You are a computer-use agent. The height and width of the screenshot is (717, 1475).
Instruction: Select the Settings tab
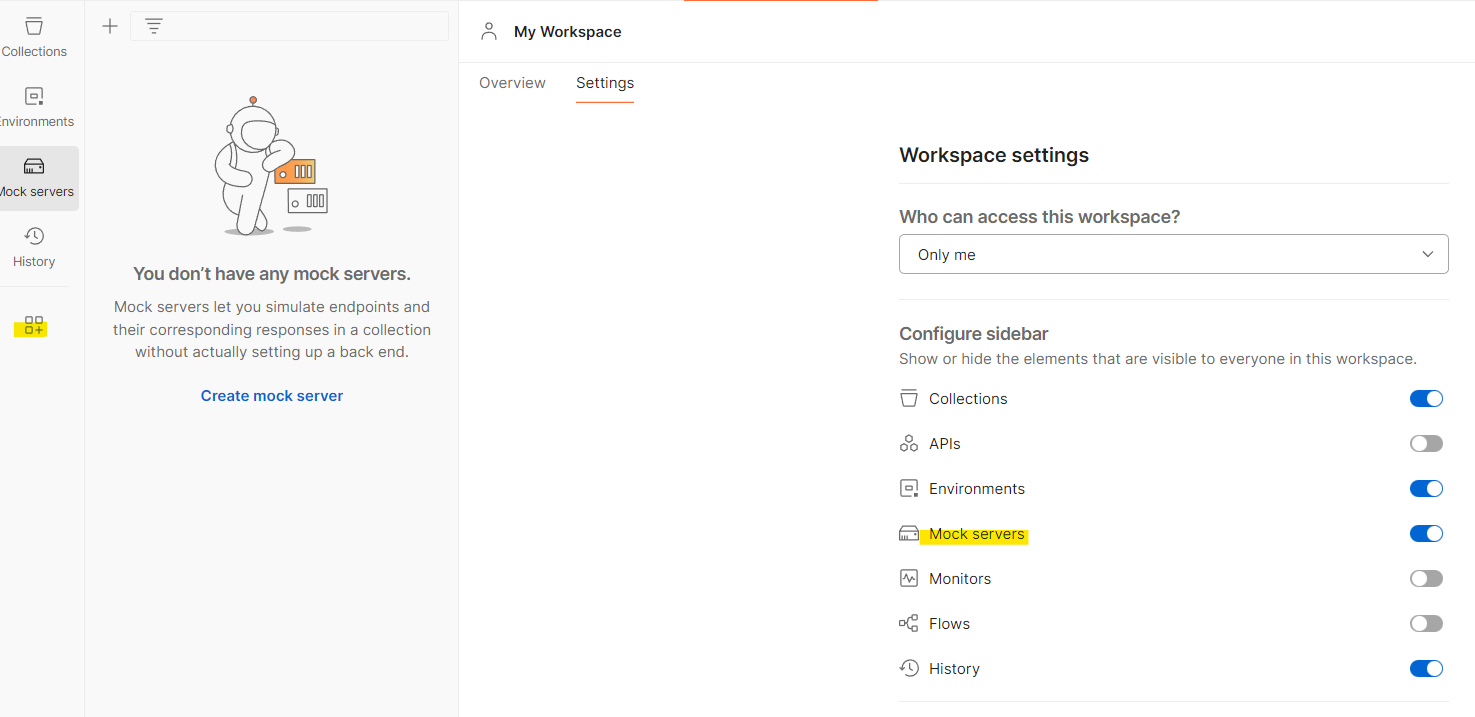click(605, 83)
